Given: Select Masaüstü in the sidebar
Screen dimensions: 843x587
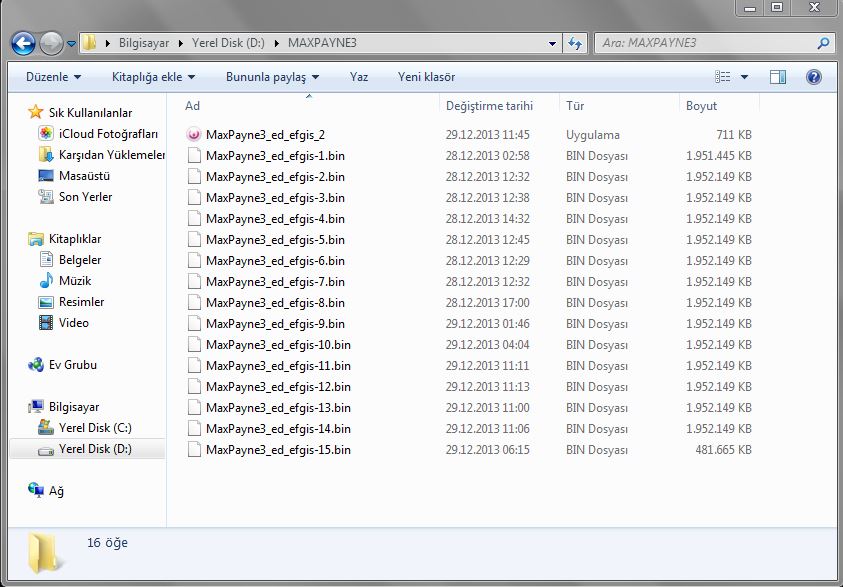Looking at the screenshot, I should (74, 176).
